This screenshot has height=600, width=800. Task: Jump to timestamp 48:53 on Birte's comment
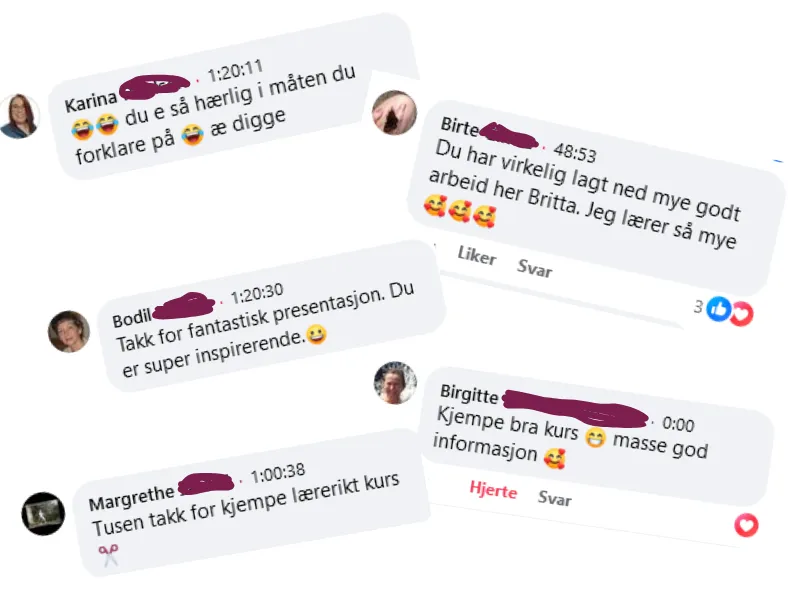pos(574,153)
